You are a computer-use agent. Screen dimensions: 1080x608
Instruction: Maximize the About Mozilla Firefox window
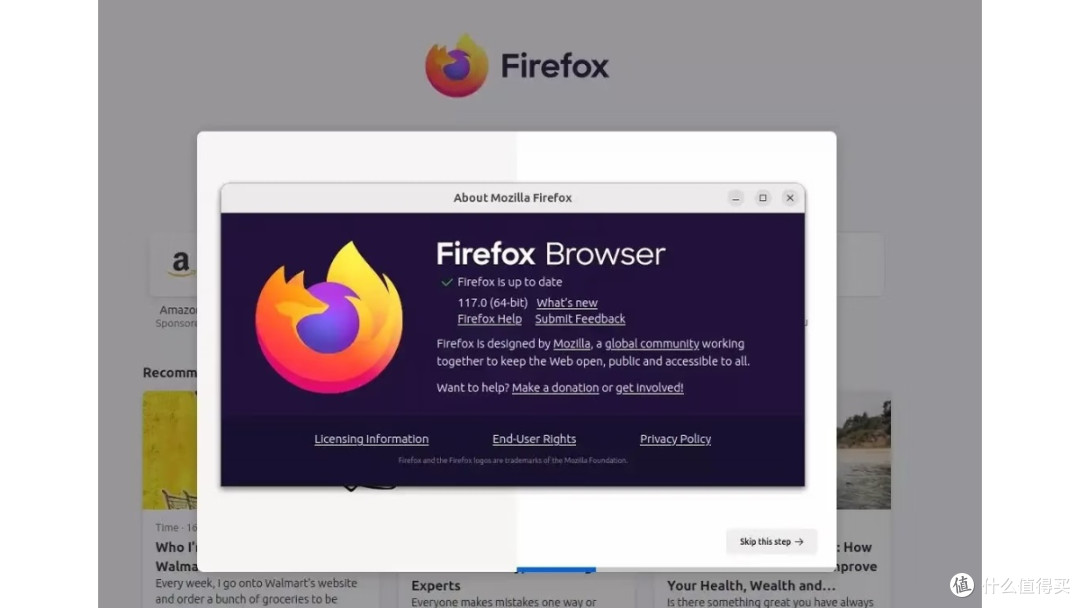[x=762, y=198]
